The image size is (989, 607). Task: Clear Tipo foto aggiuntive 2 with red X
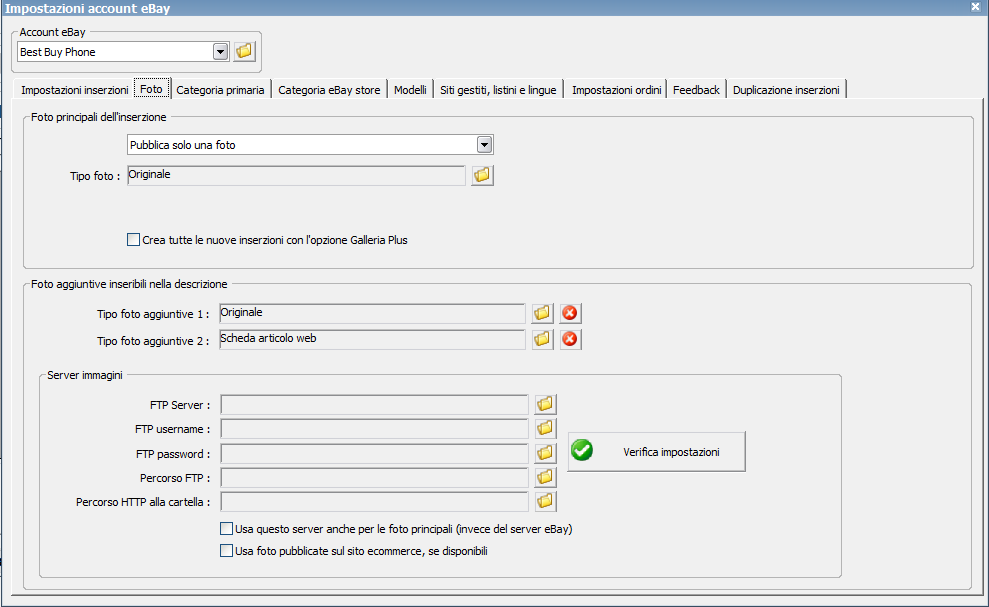tap(570, 339)
